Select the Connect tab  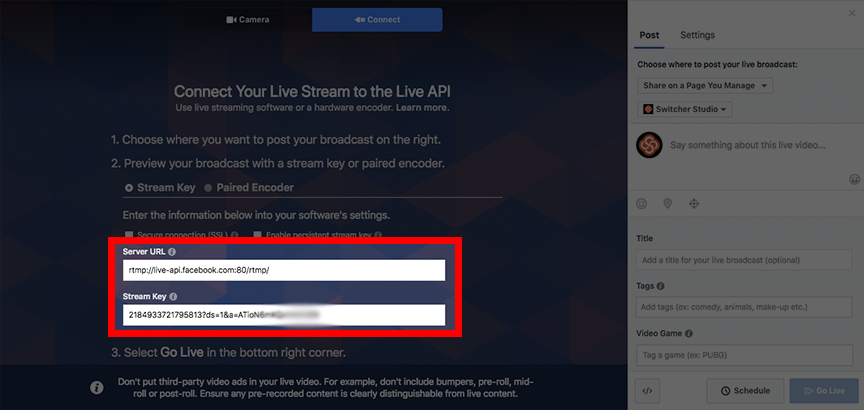(x=377, y=20)
